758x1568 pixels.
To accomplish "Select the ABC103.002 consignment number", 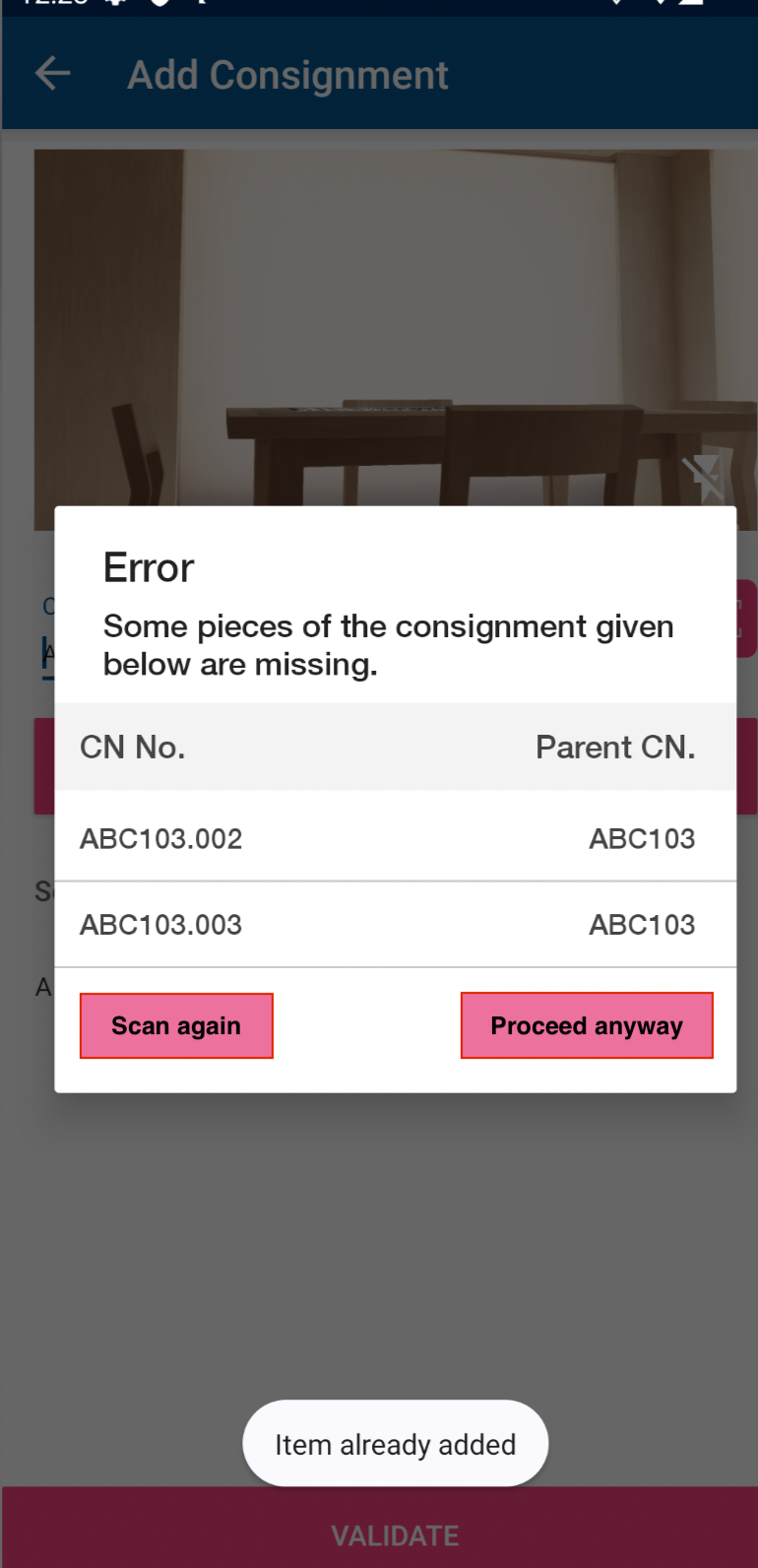I will click(161, 839).
